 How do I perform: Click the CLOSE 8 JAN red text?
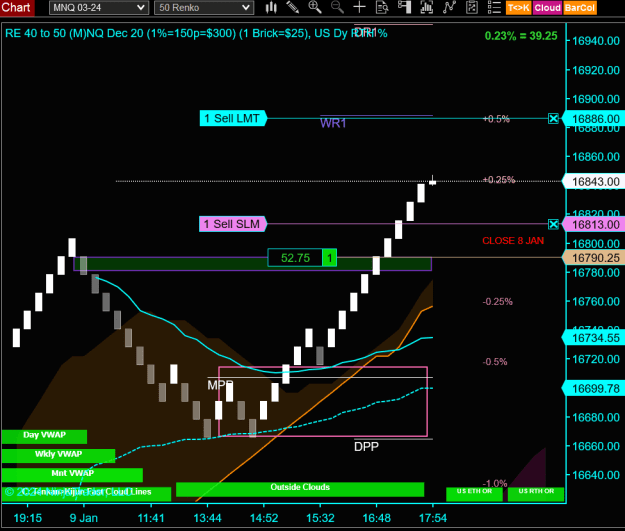[513, 241]
